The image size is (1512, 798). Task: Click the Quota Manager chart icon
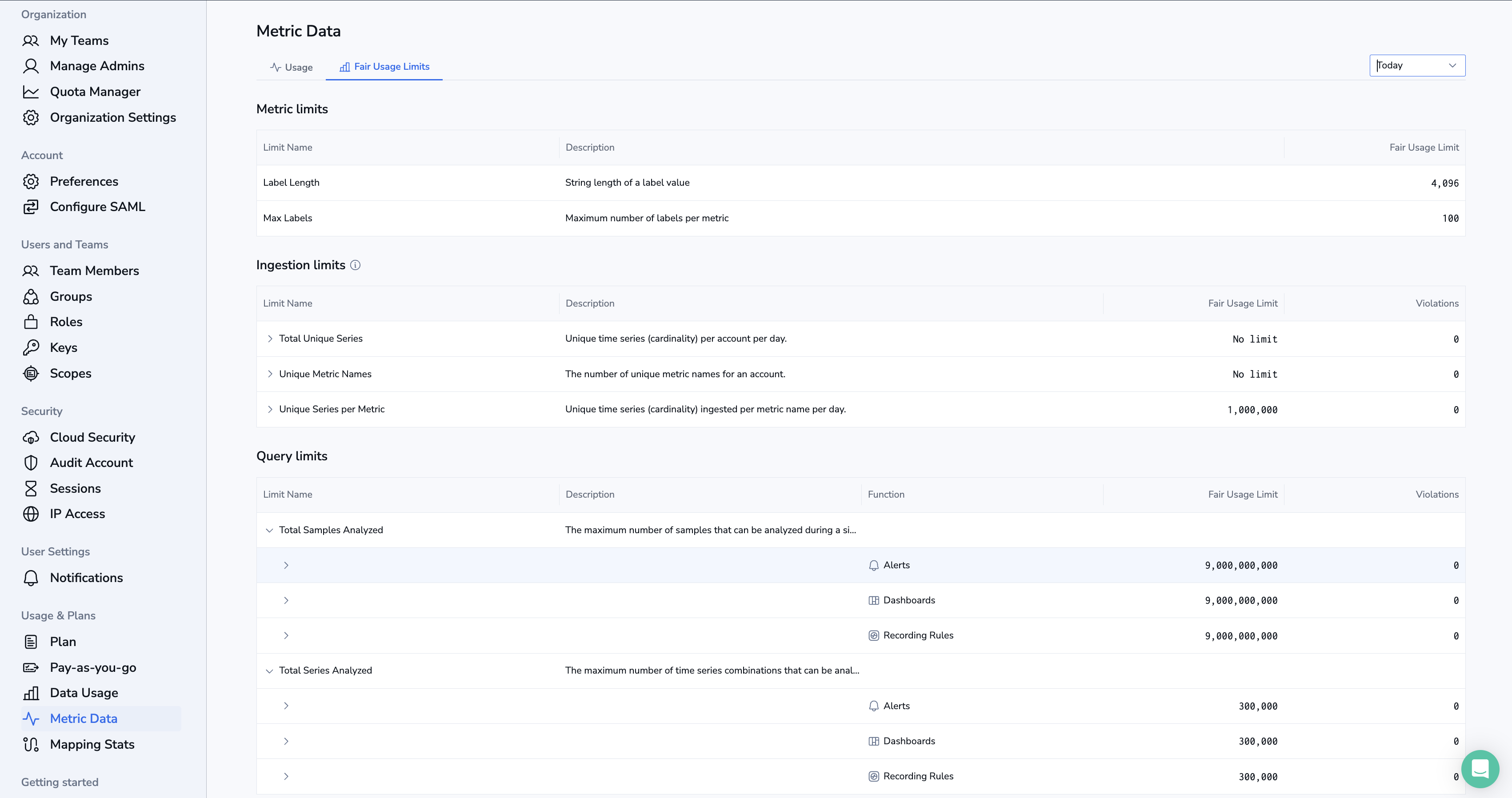pyautogui.click(x=31, y=92)
